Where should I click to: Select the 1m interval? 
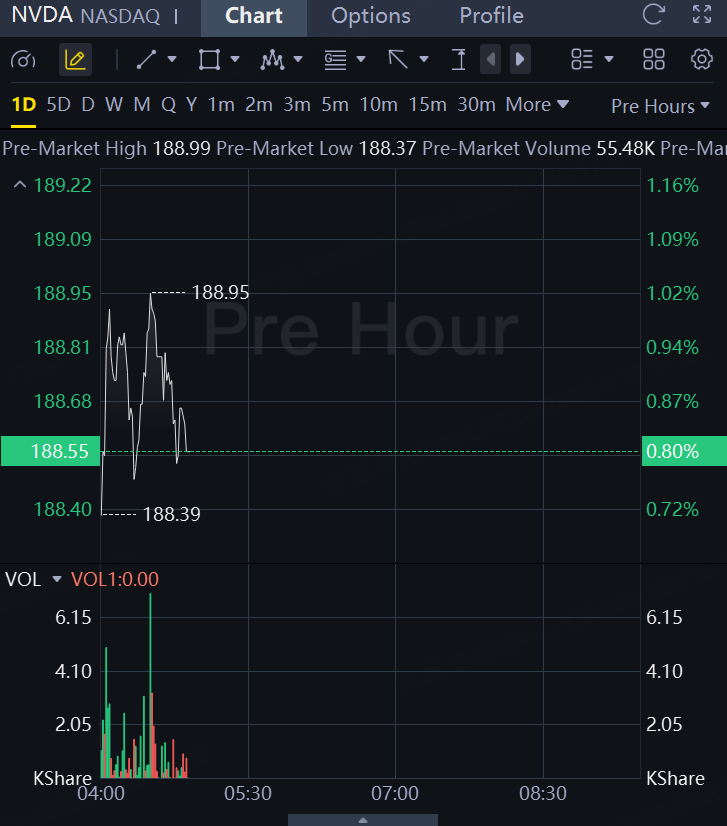[x=221, y=105]
